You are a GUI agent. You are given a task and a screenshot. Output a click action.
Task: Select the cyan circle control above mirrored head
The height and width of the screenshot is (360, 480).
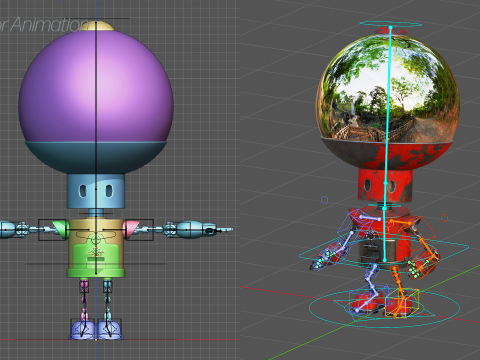(390, 24)
